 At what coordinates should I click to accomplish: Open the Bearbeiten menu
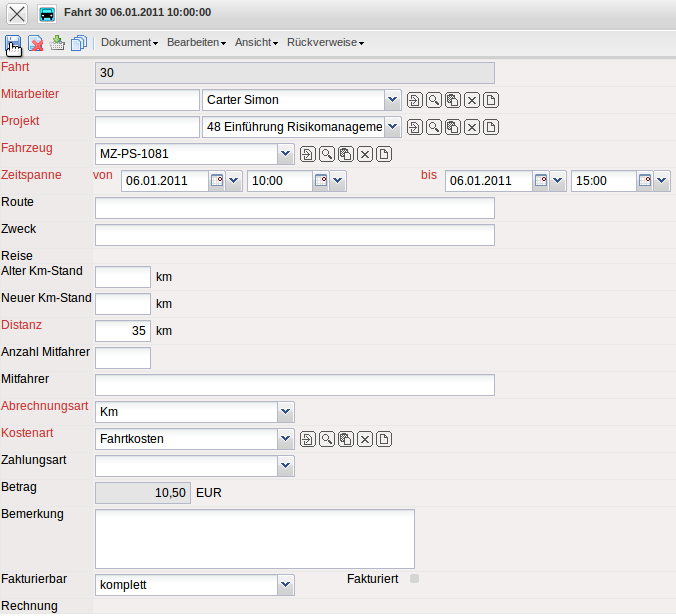point(196,43)
